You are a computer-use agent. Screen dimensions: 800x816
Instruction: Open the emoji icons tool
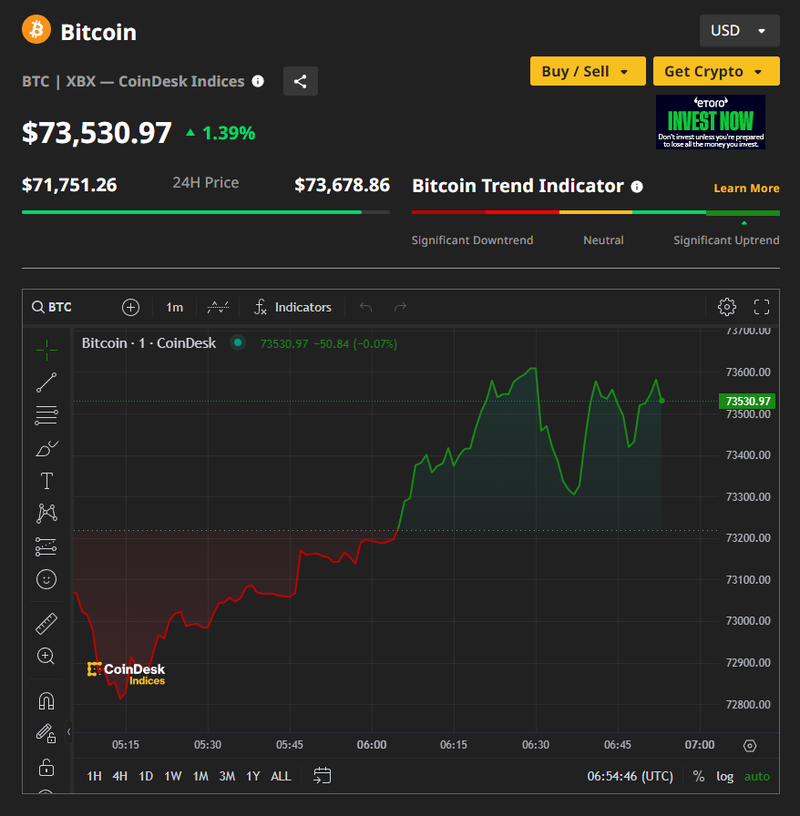click(46, 579)
